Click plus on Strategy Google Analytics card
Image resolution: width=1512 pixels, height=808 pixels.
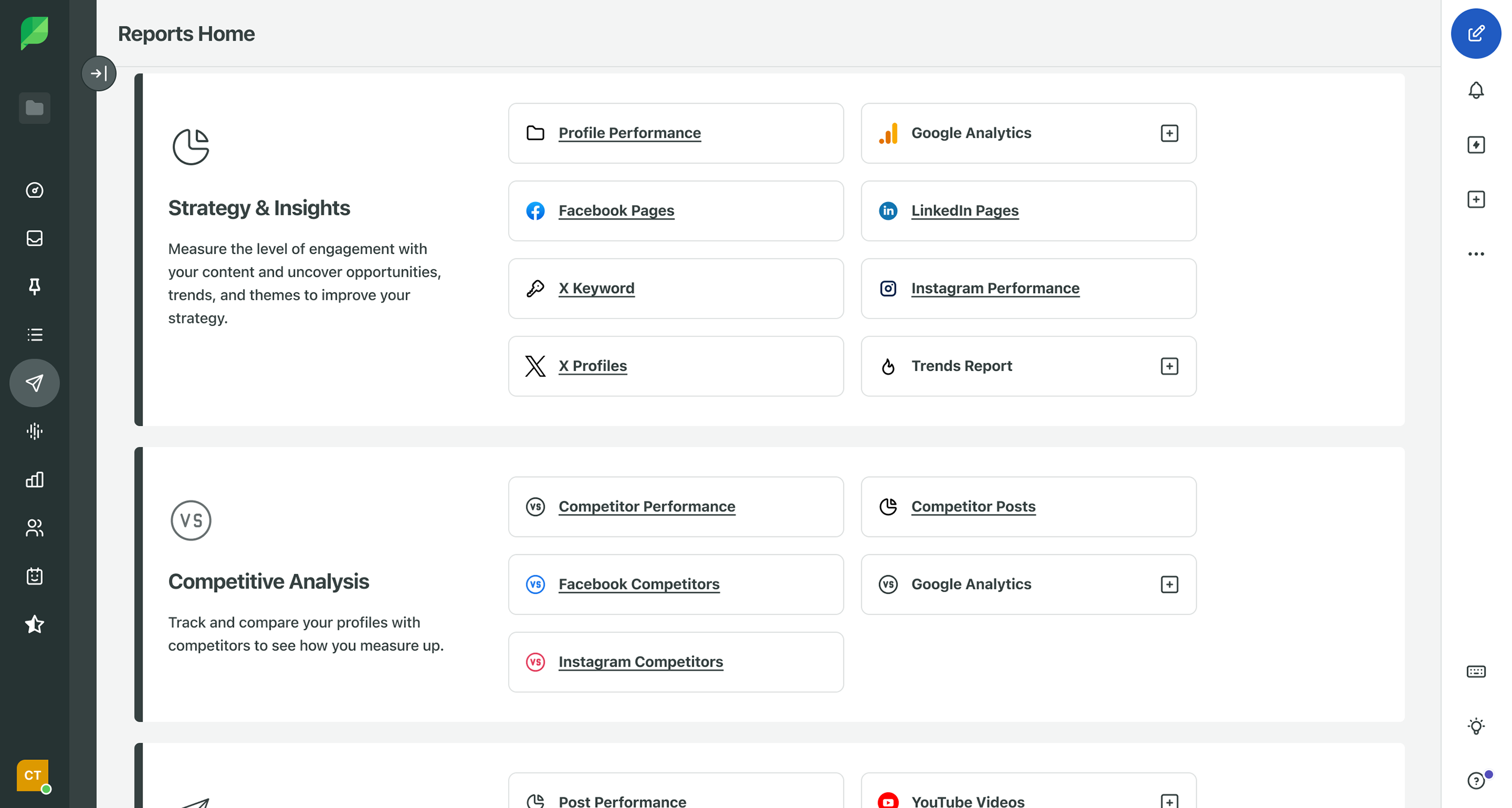[x=1169, y=133]
